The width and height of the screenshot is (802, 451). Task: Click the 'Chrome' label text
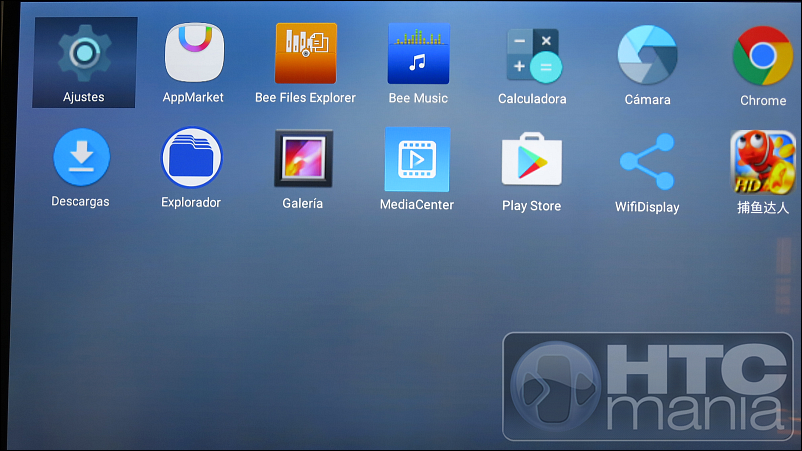point(763,100)
